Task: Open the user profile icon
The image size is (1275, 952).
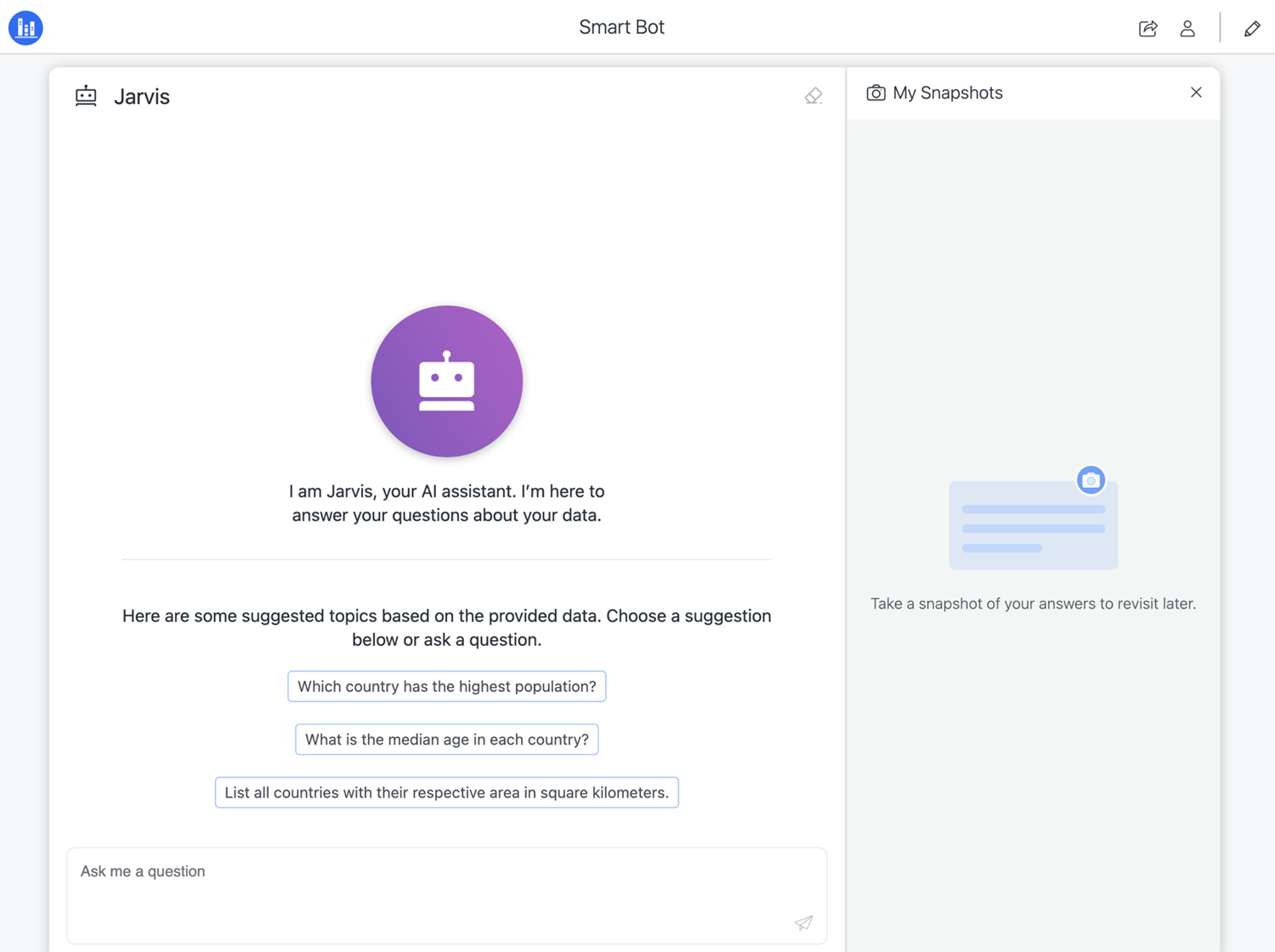Action: [x=1187, y=29]
